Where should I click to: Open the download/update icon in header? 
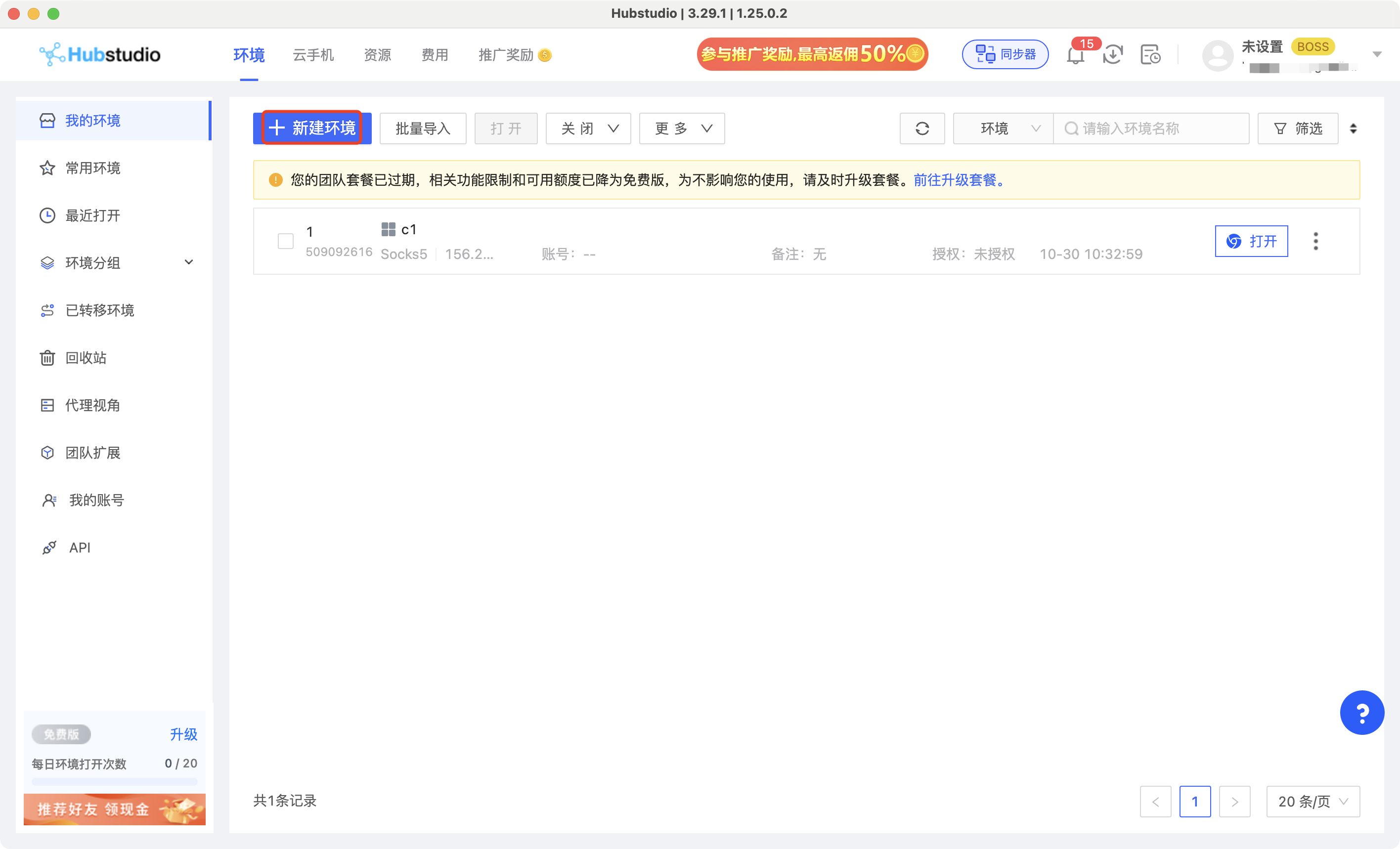tap(1112, 54)
